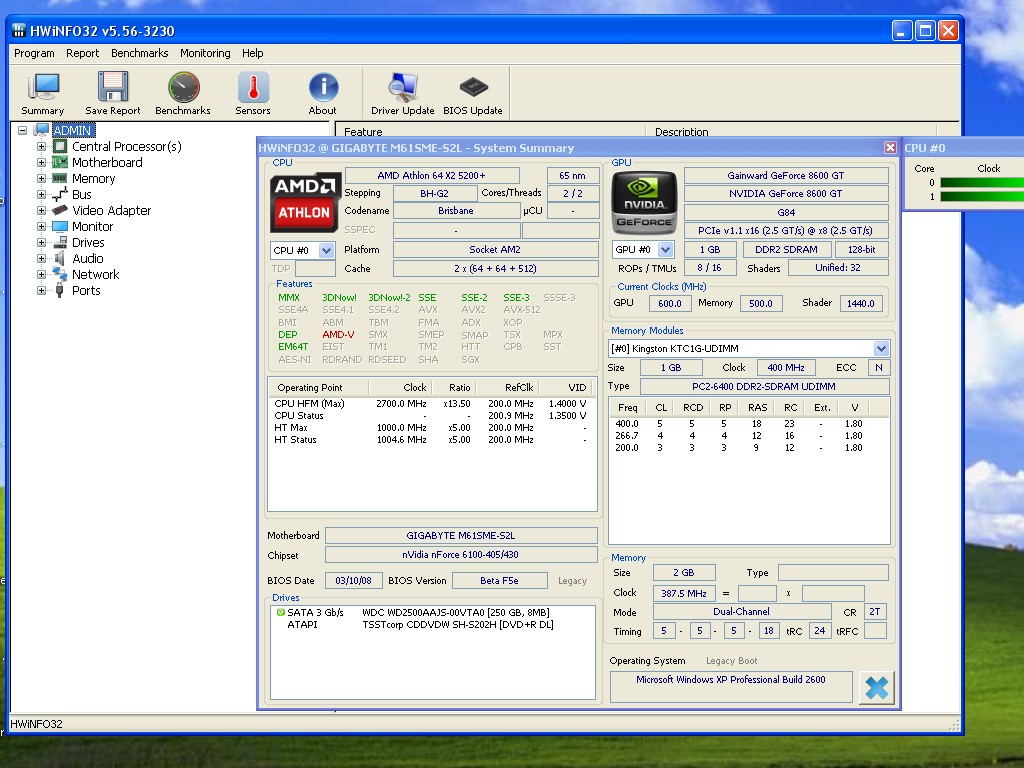
Task: Open the Benchmarks menu
Action: pos(139,53)
